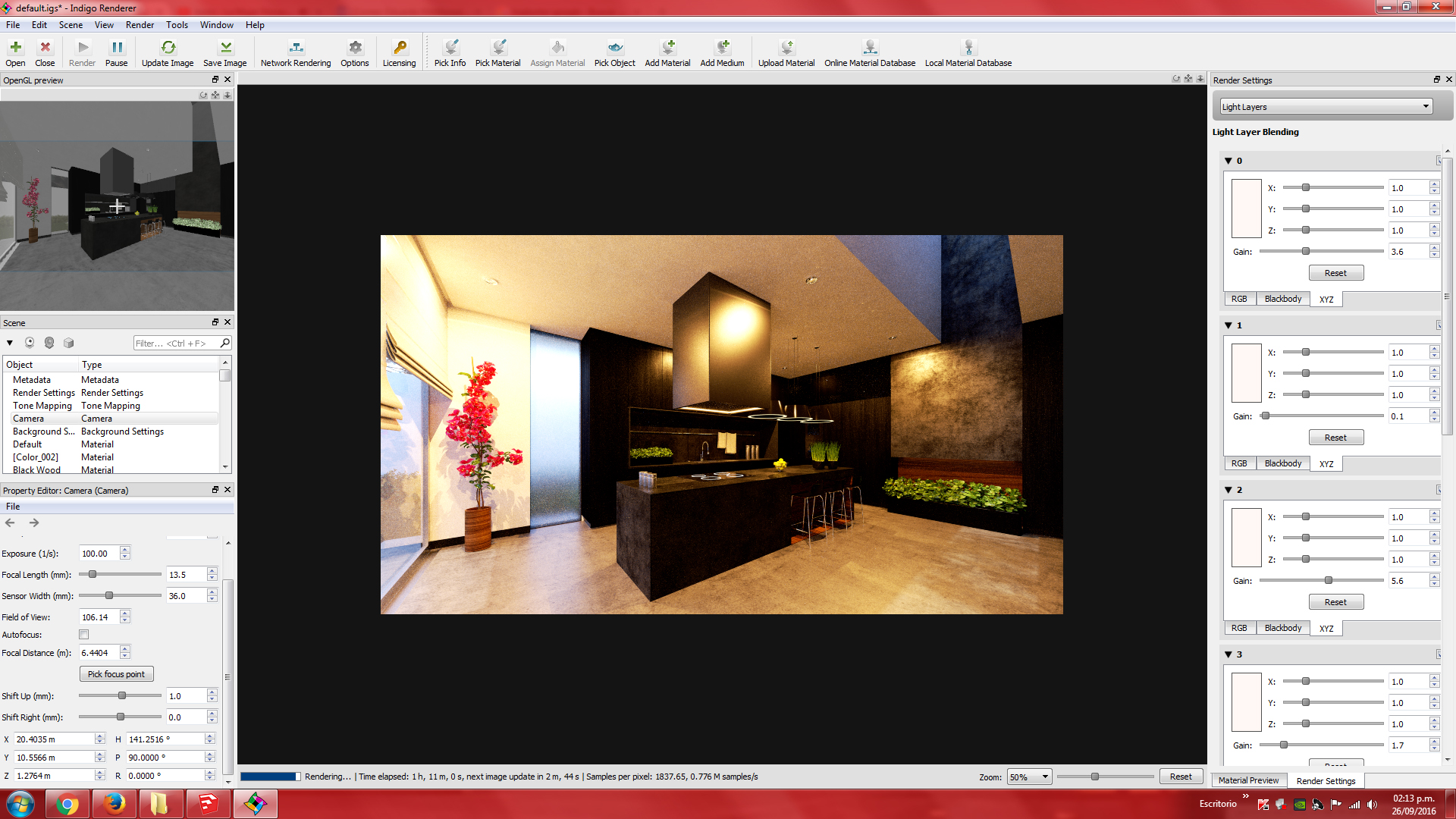Reset gain values for layer 0

pyautogui.click(x=1335, y=273)
